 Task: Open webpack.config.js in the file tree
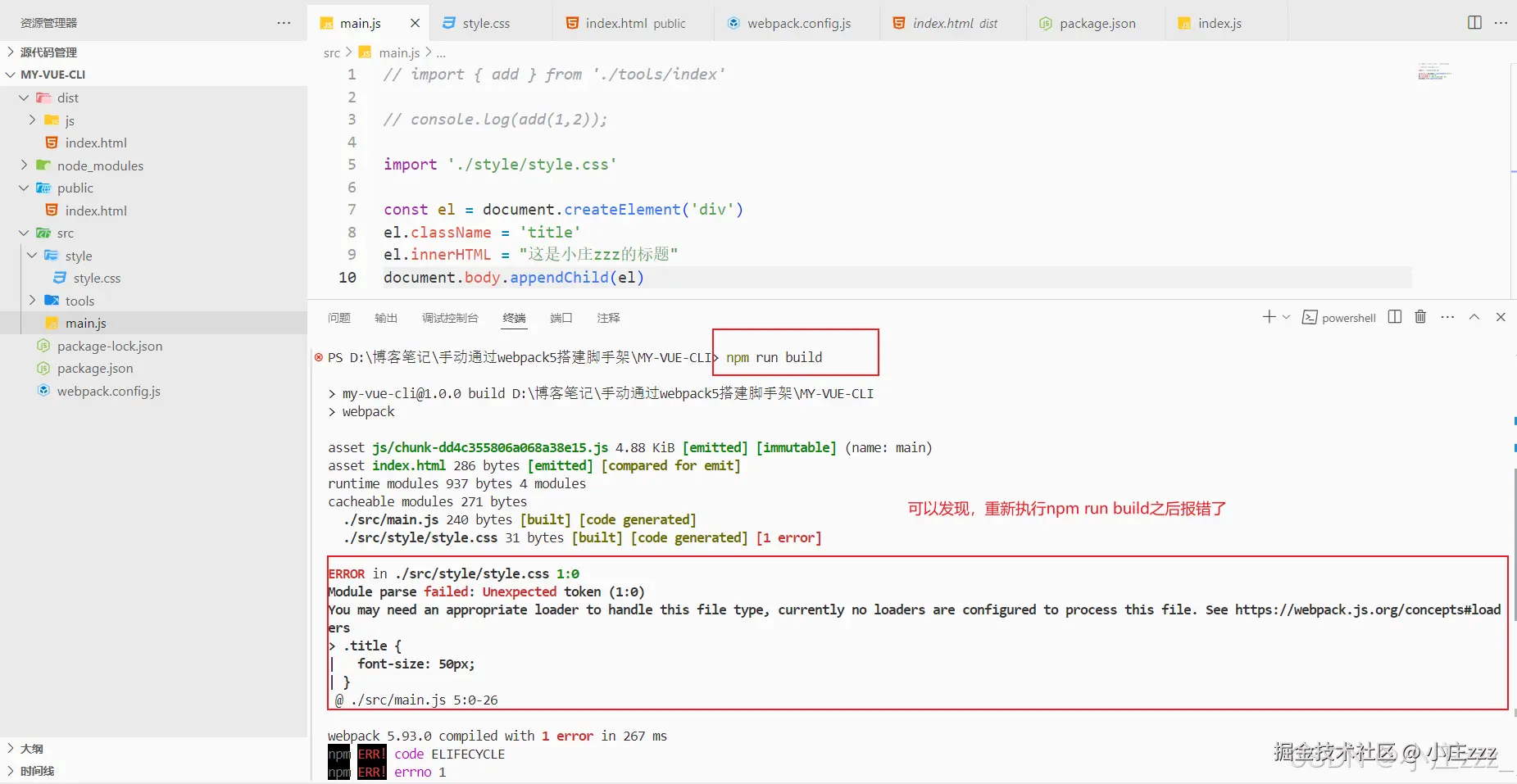coord(108,392)
